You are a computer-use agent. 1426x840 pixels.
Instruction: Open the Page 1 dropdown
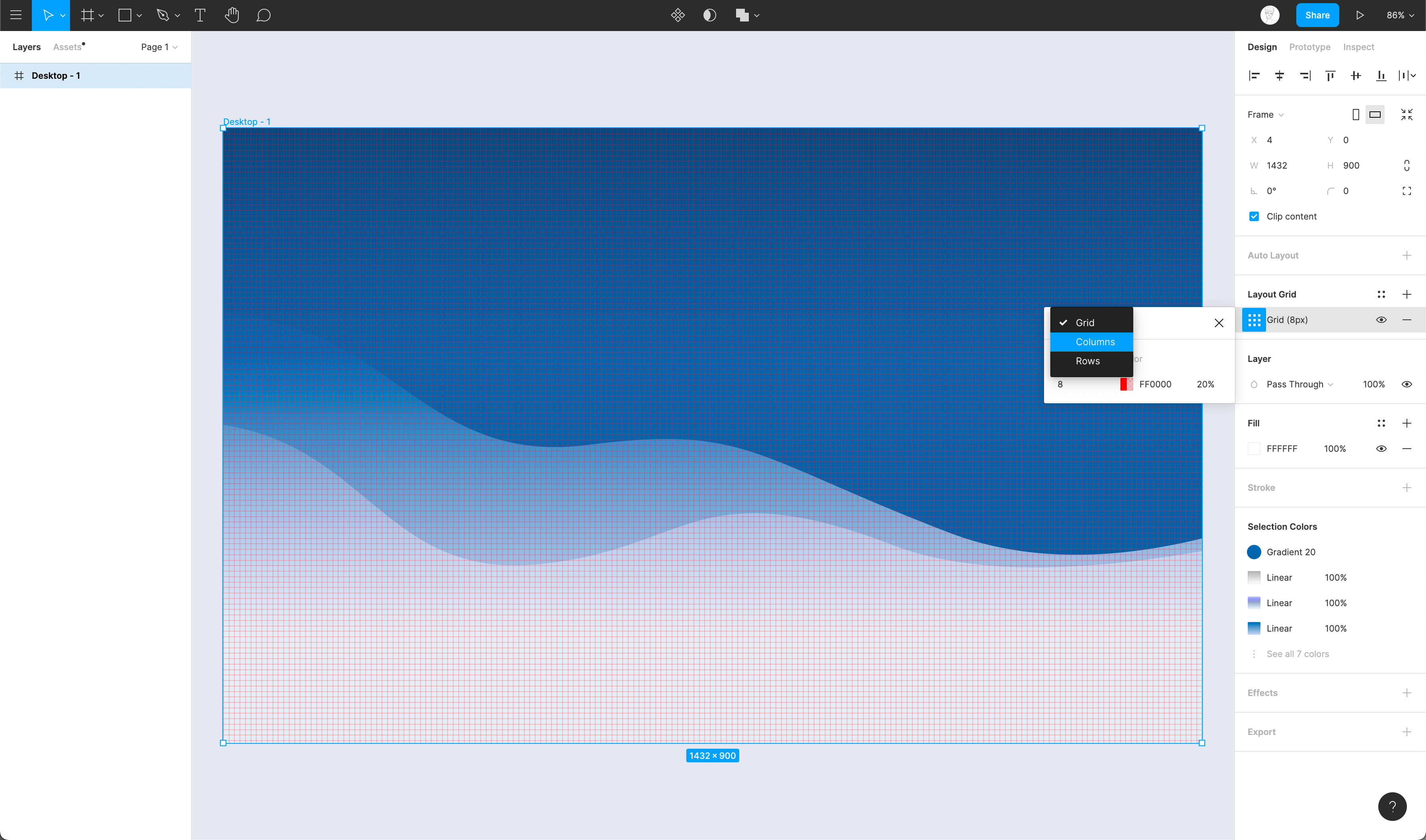click(159, 47)
